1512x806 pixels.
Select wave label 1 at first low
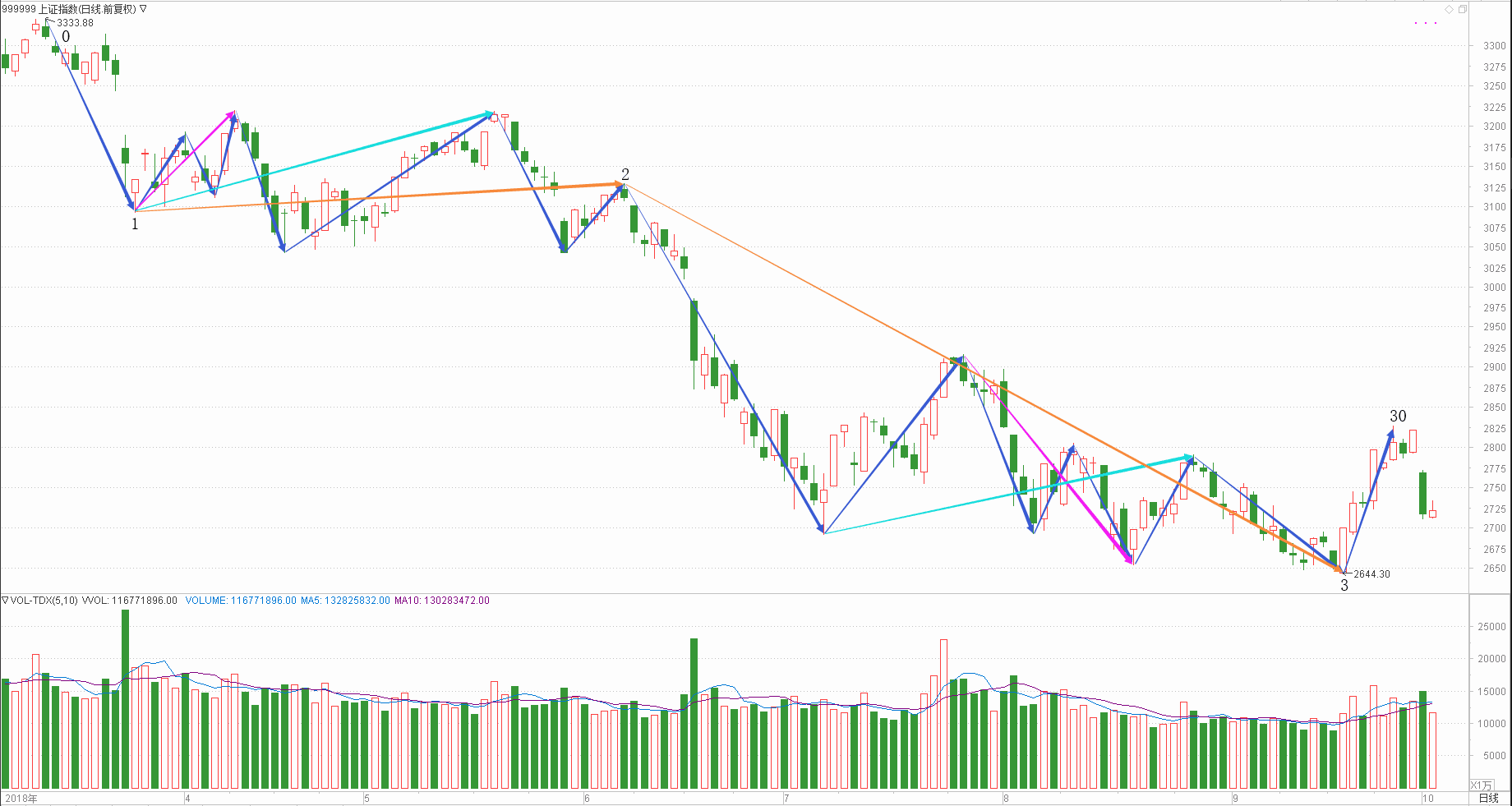coord(135,223)
